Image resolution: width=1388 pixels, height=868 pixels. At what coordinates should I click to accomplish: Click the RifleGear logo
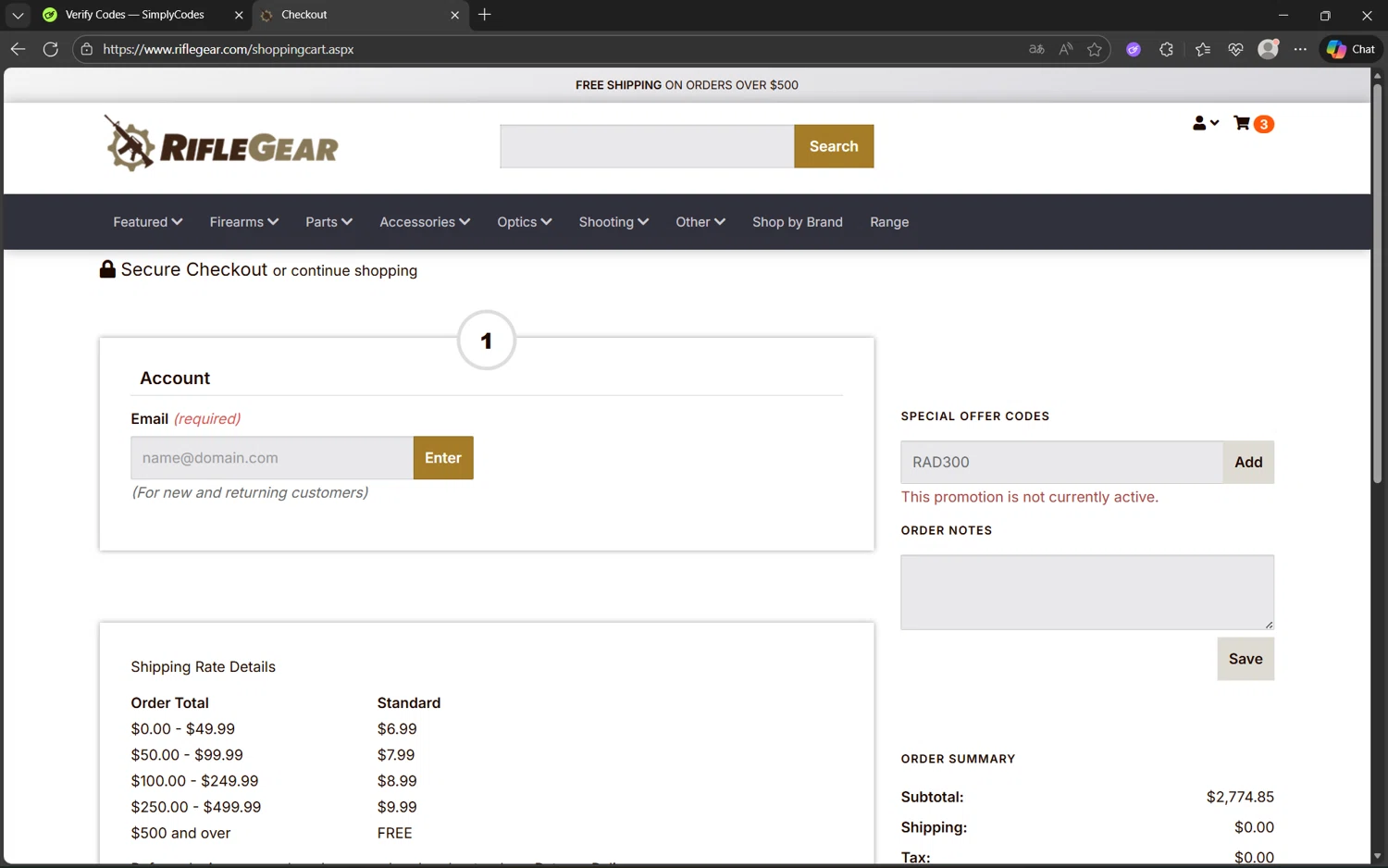[221, 144]
